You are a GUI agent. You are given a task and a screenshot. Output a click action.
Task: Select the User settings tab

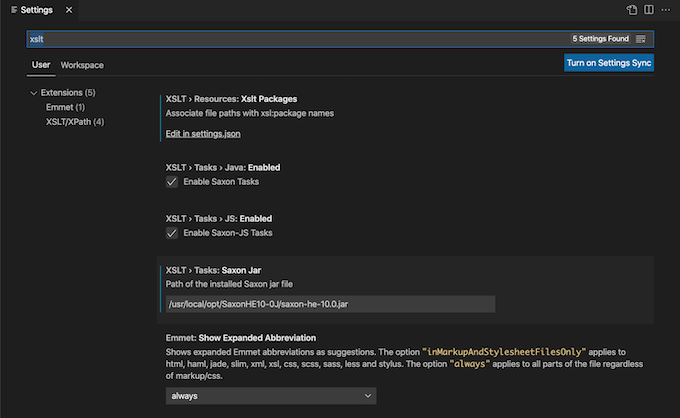(41, 65)
